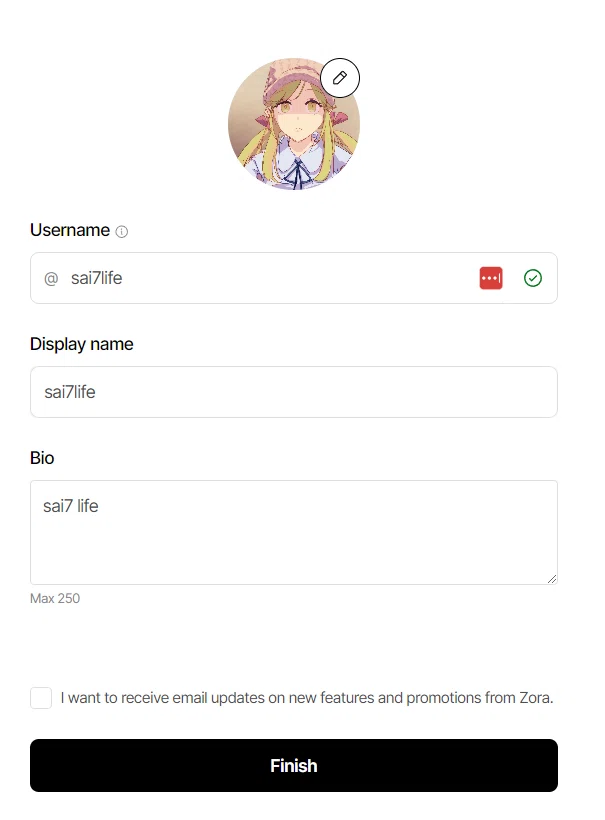Click the green username available checkmark
Screen dimensions: 605x820
pyautogui.click(x=533, y=278)
